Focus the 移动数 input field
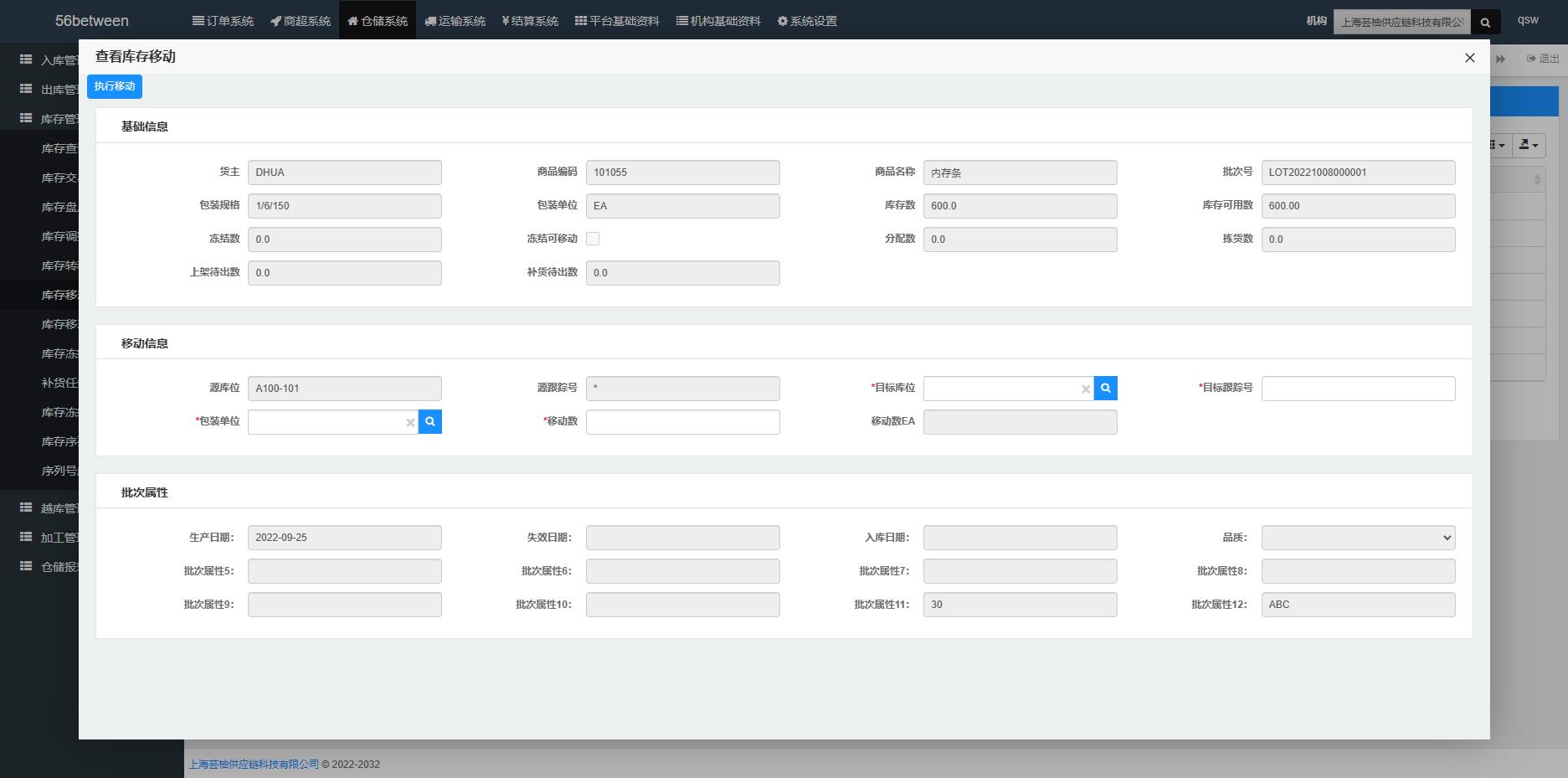 [x=682, y=422]
